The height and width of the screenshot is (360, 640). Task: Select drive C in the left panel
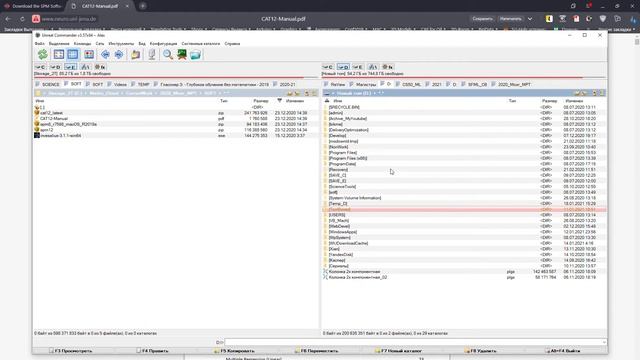tap(40, 67)
